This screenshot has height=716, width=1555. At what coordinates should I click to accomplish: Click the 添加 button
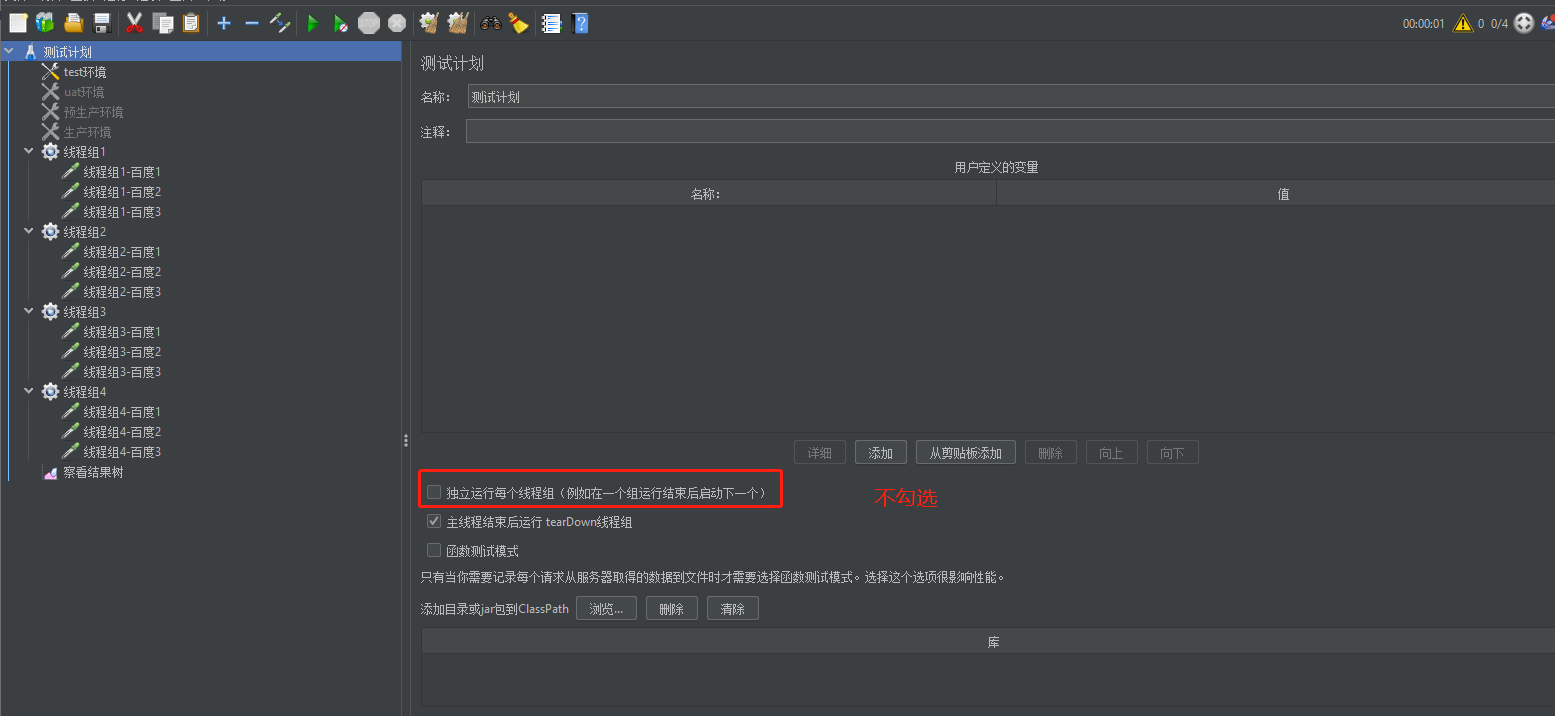tap(880, 453)
